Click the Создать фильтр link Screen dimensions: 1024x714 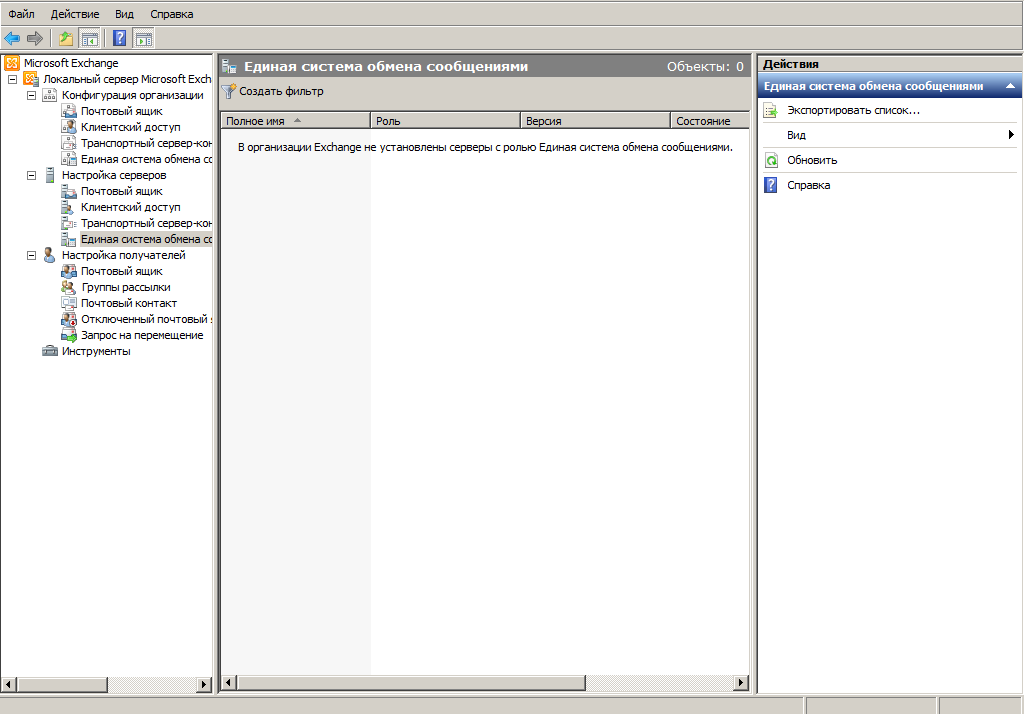coord(281,91)
